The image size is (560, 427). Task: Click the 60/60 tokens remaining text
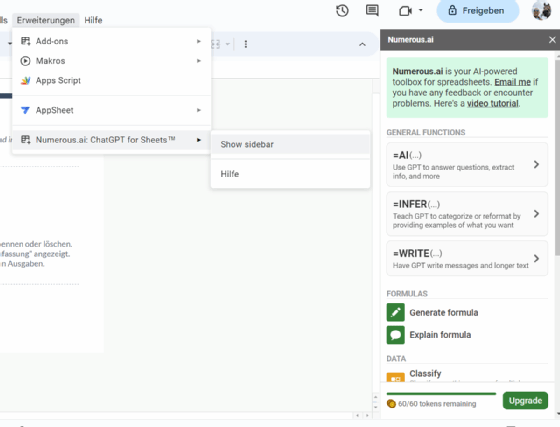[x=437, y=404]
